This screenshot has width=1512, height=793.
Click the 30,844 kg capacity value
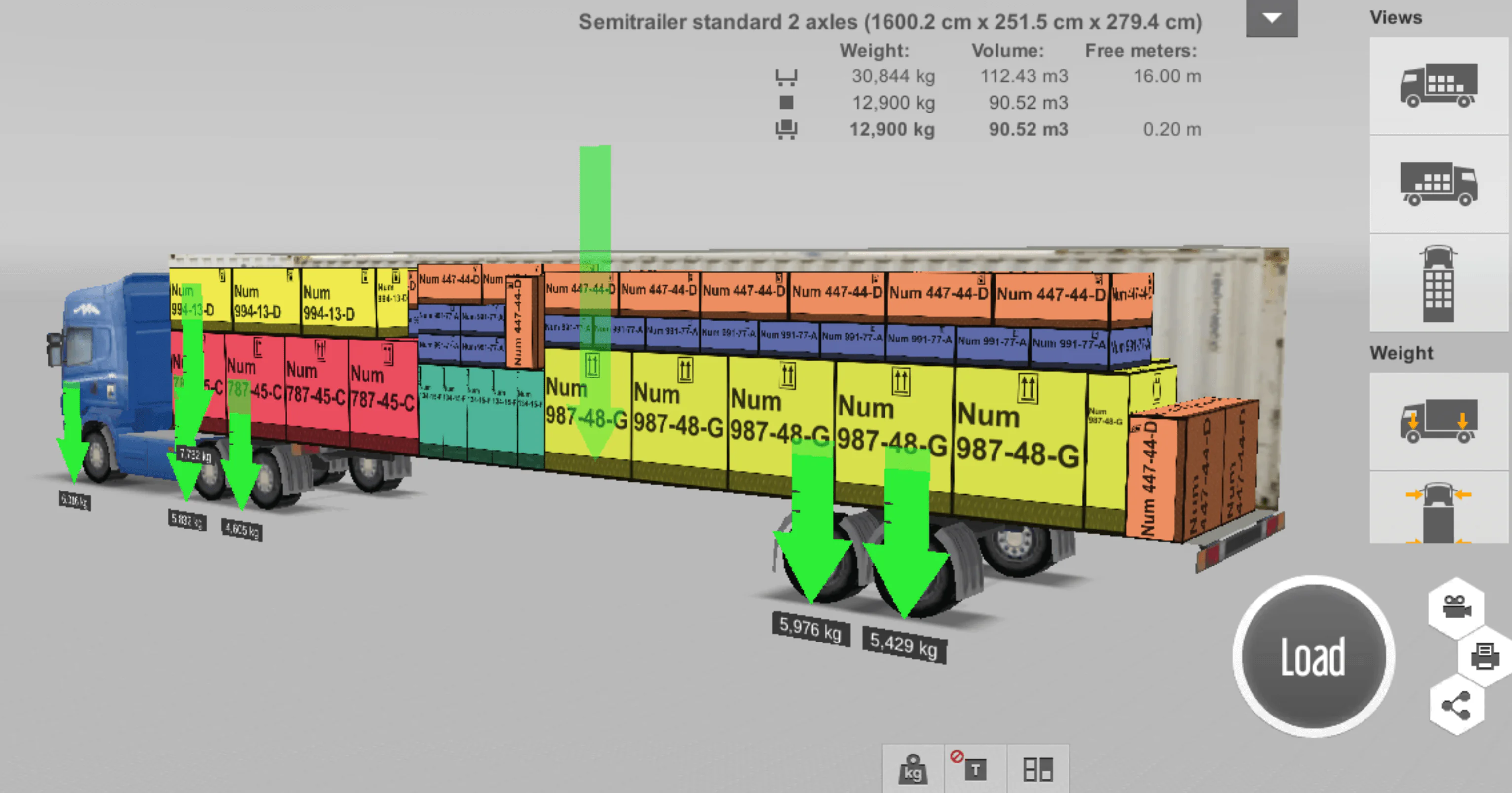point(893,76)
